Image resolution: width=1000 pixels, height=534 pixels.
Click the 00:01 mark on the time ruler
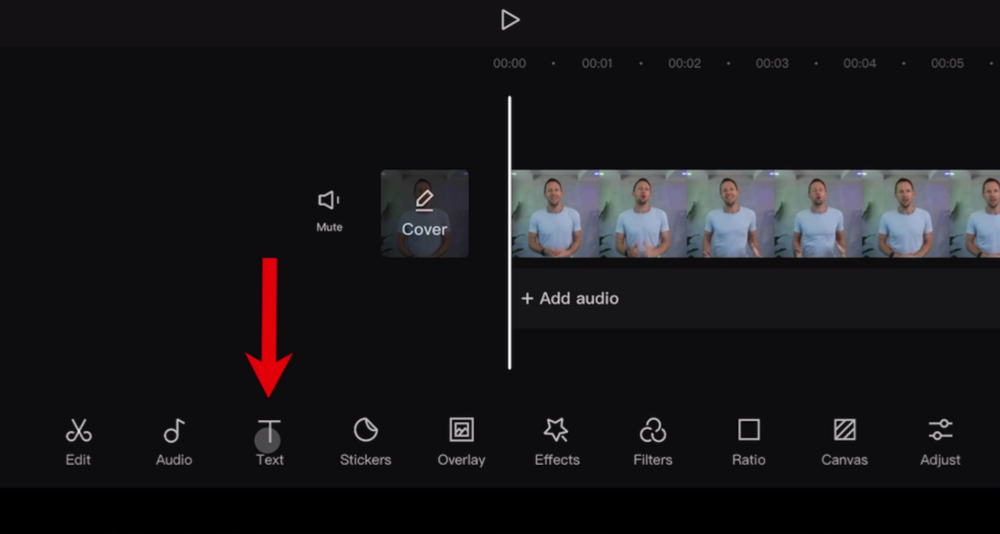(x=597, y=64)
